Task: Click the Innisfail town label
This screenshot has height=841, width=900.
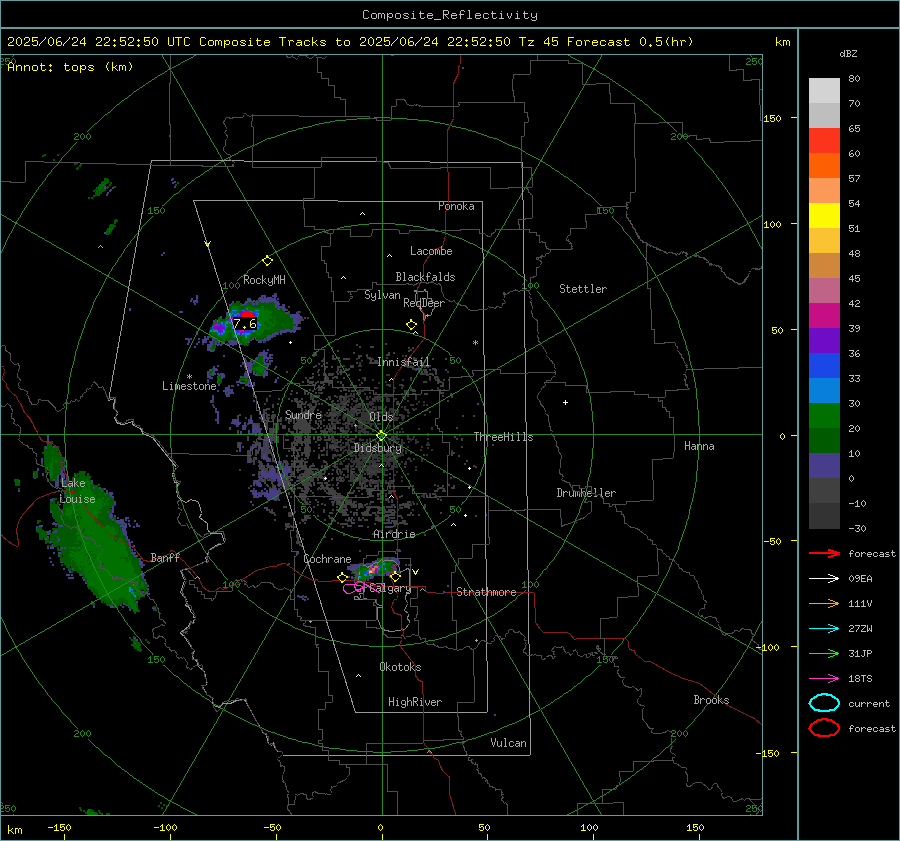Action: click(404, 362)
